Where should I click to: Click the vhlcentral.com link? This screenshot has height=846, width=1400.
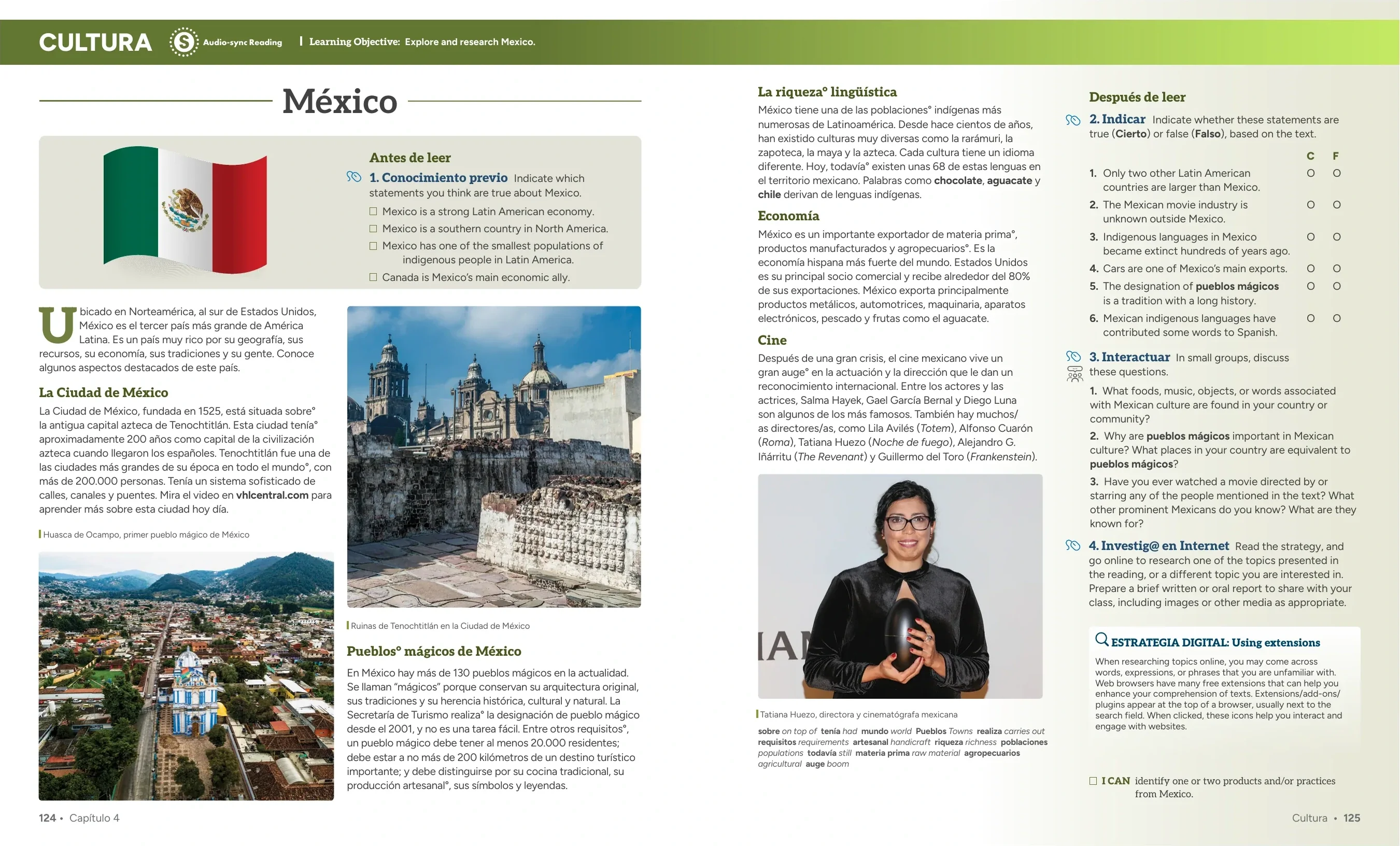click(272, 495)
